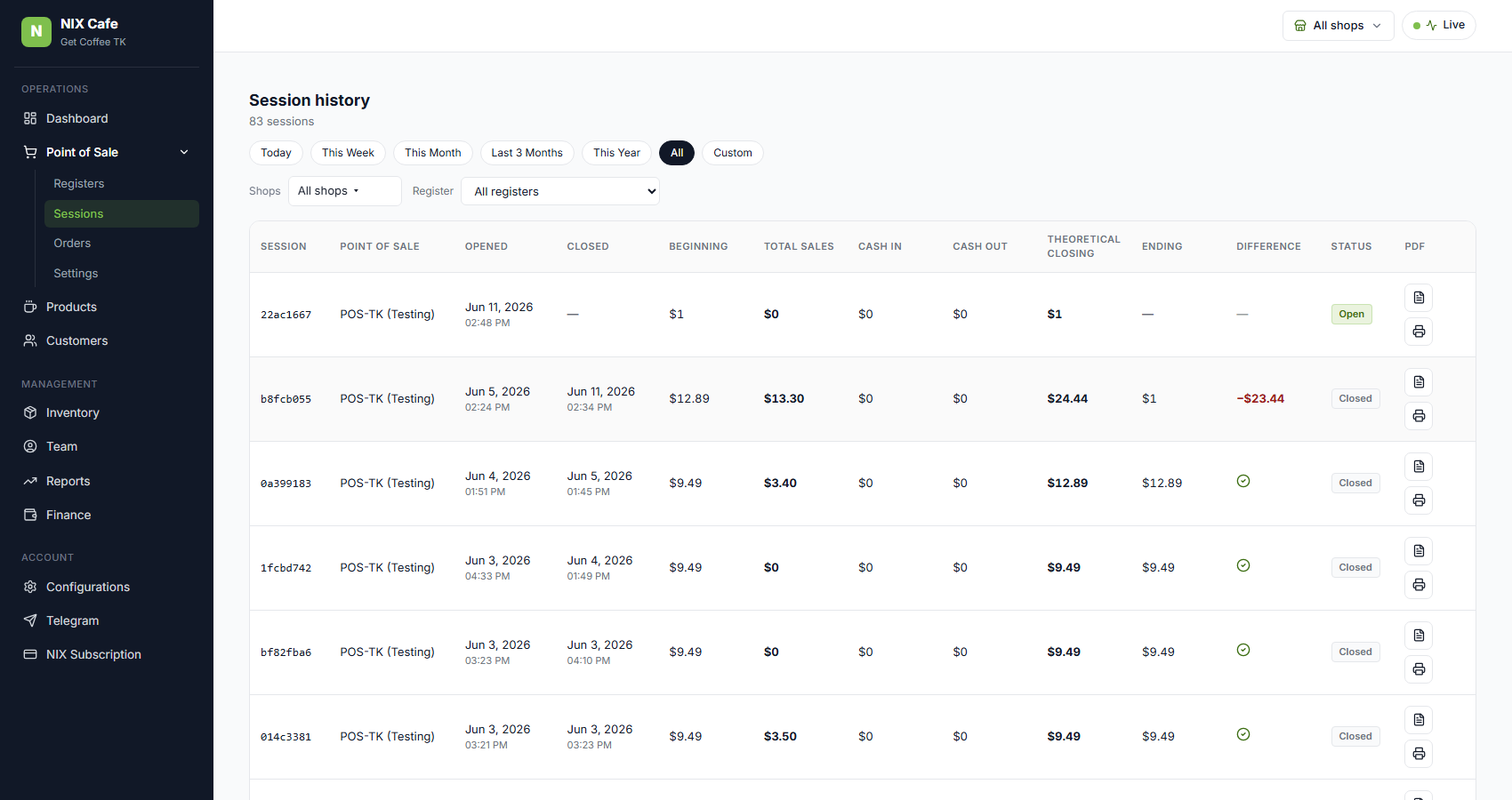Click the -$23.44 difference value

coord(1260,398)
